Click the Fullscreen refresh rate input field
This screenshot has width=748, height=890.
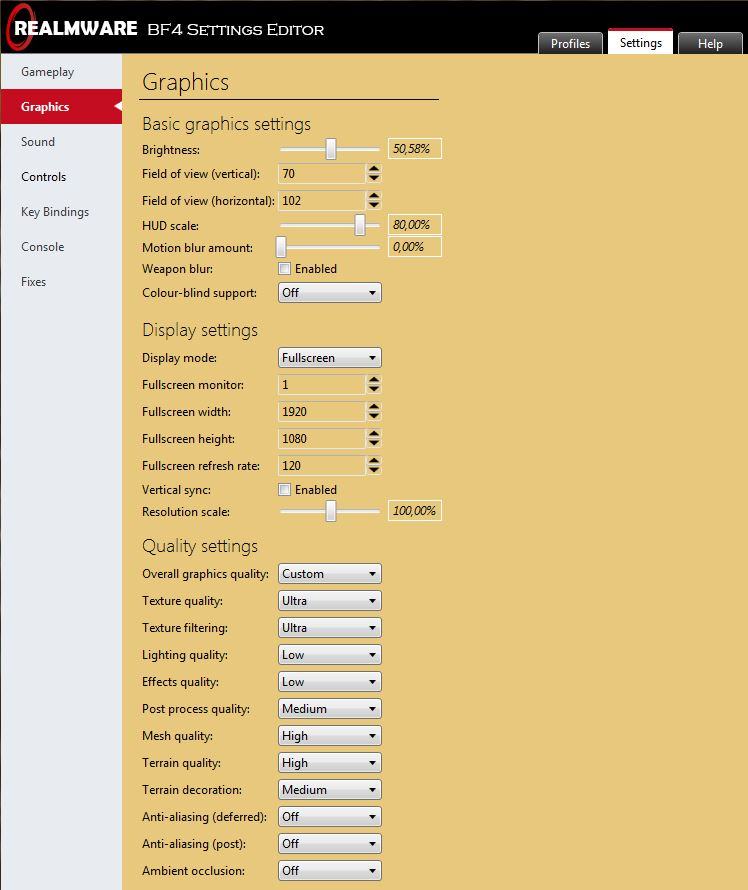coord(321,465)
